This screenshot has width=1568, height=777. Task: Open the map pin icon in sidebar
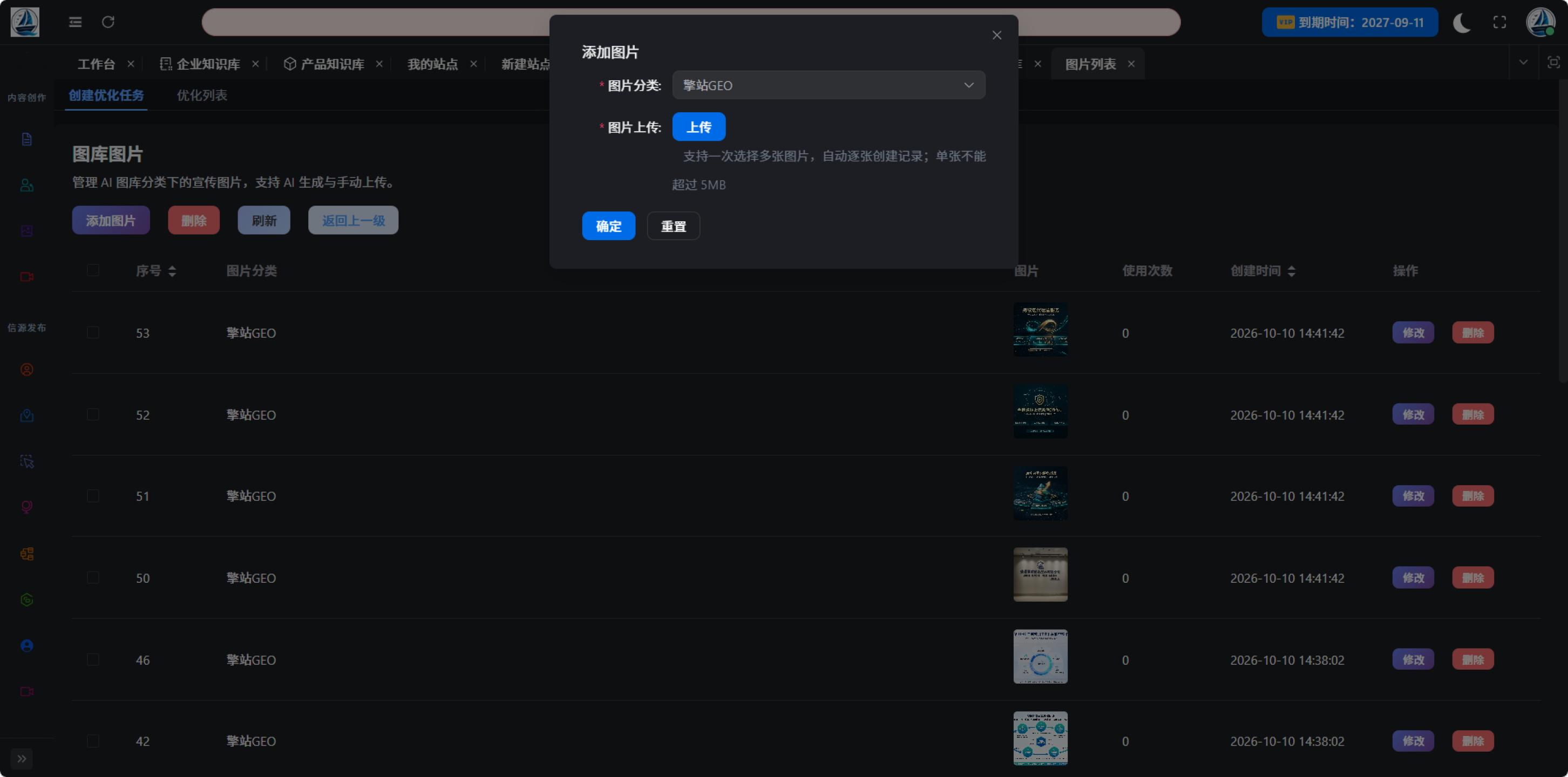(x=27, y=415)
